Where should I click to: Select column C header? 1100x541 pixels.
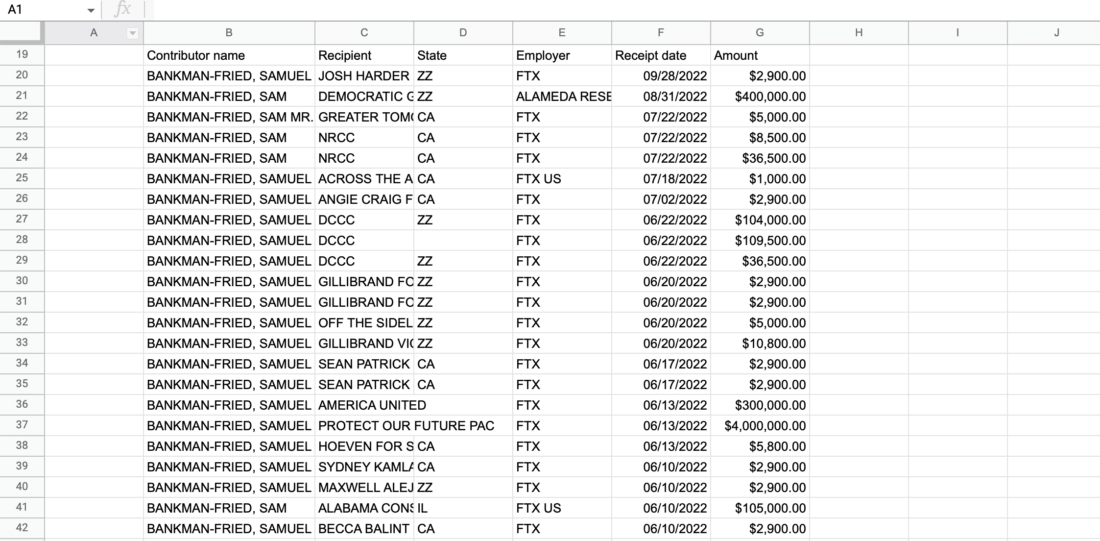pos(364,33)
